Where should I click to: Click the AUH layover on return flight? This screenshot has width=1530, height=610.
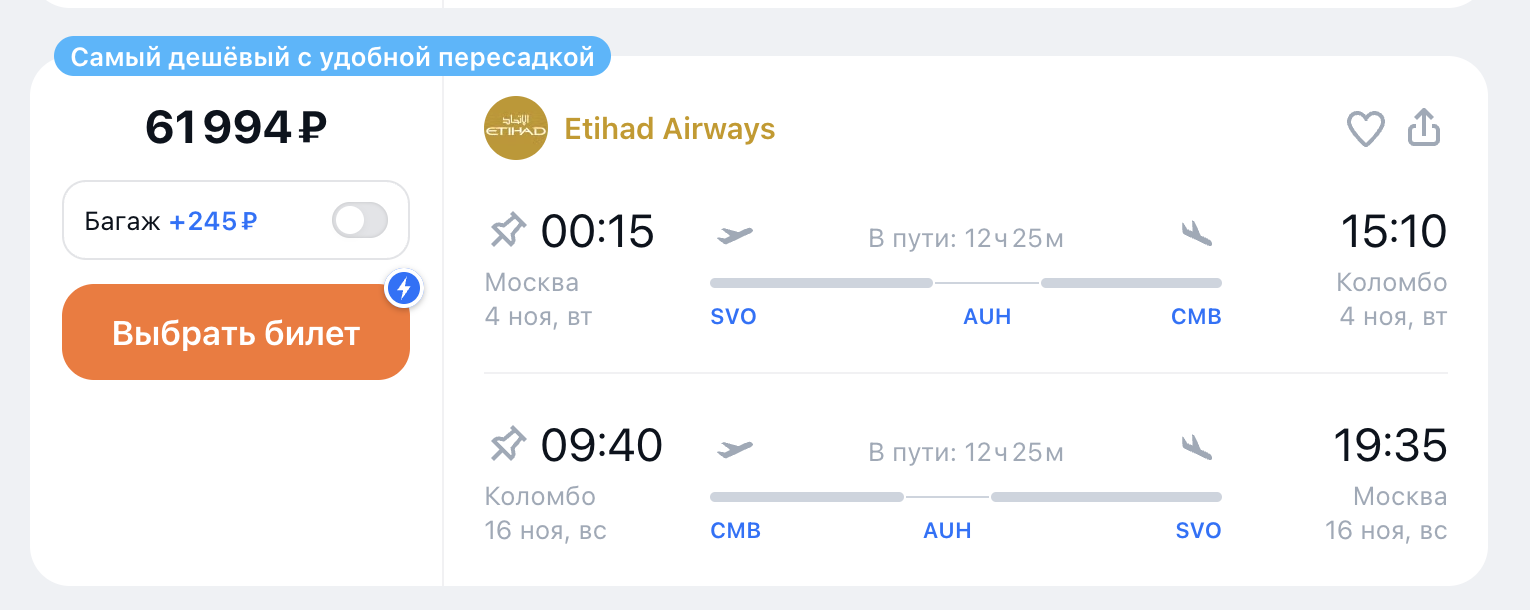point(947,530)
